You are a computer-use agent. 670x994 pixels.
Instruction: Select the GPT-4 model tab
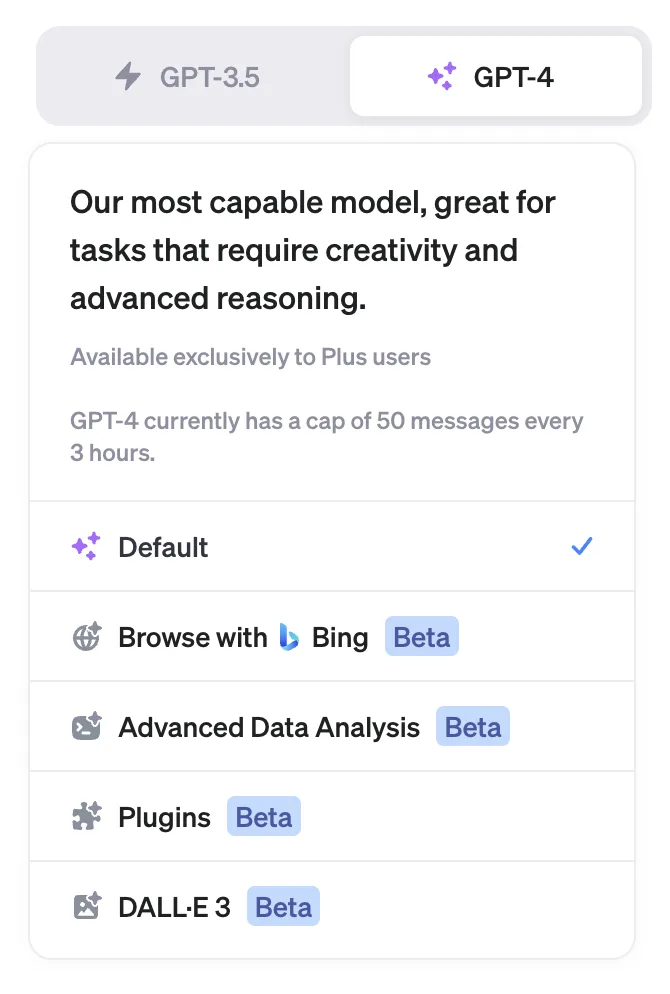click(496, 77)
